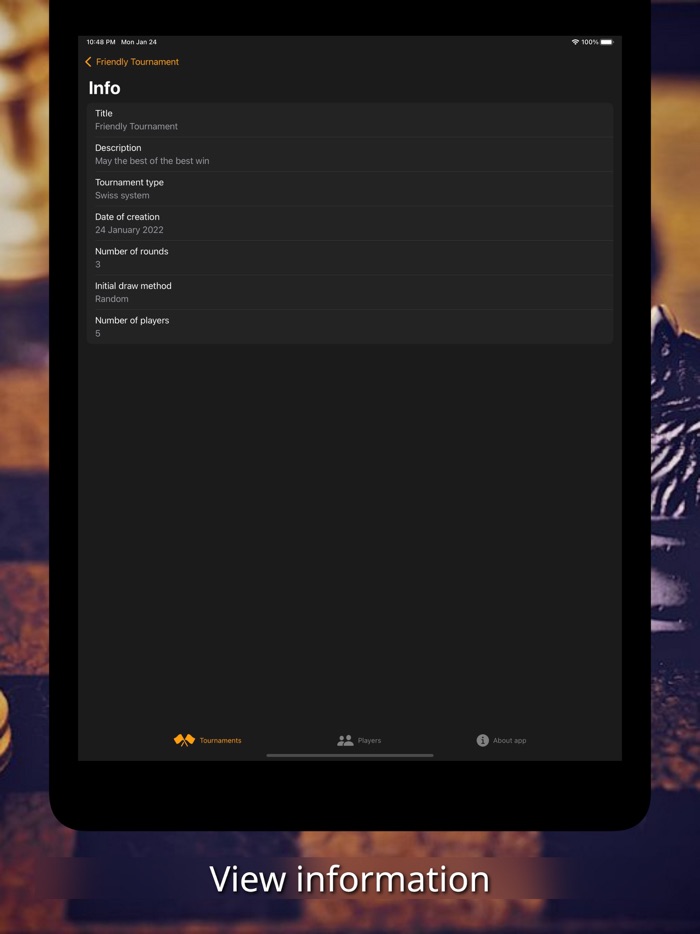Select the Description row

tap(350, 154)
